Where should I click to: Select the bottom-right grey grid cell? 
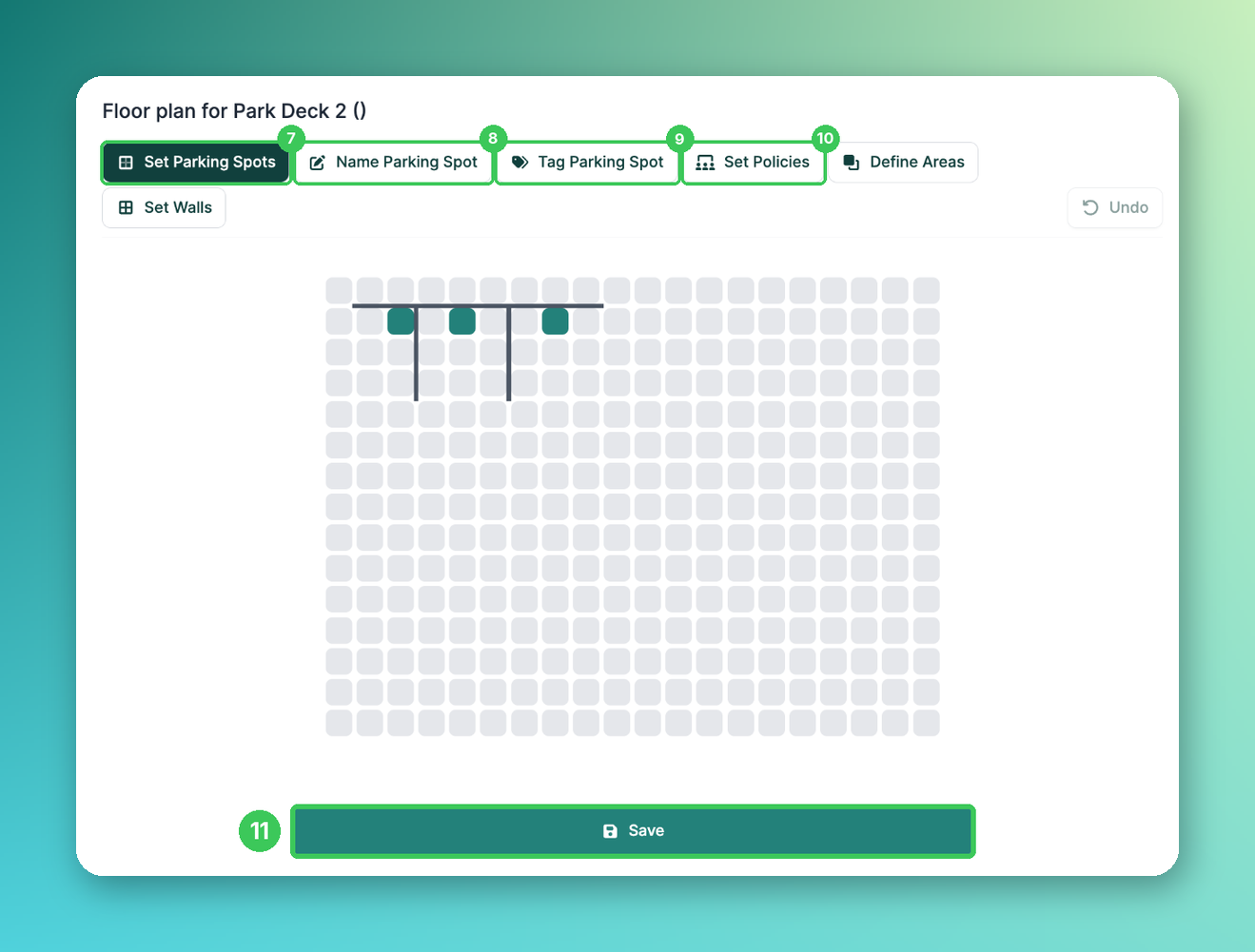click(x=927, y=723)
